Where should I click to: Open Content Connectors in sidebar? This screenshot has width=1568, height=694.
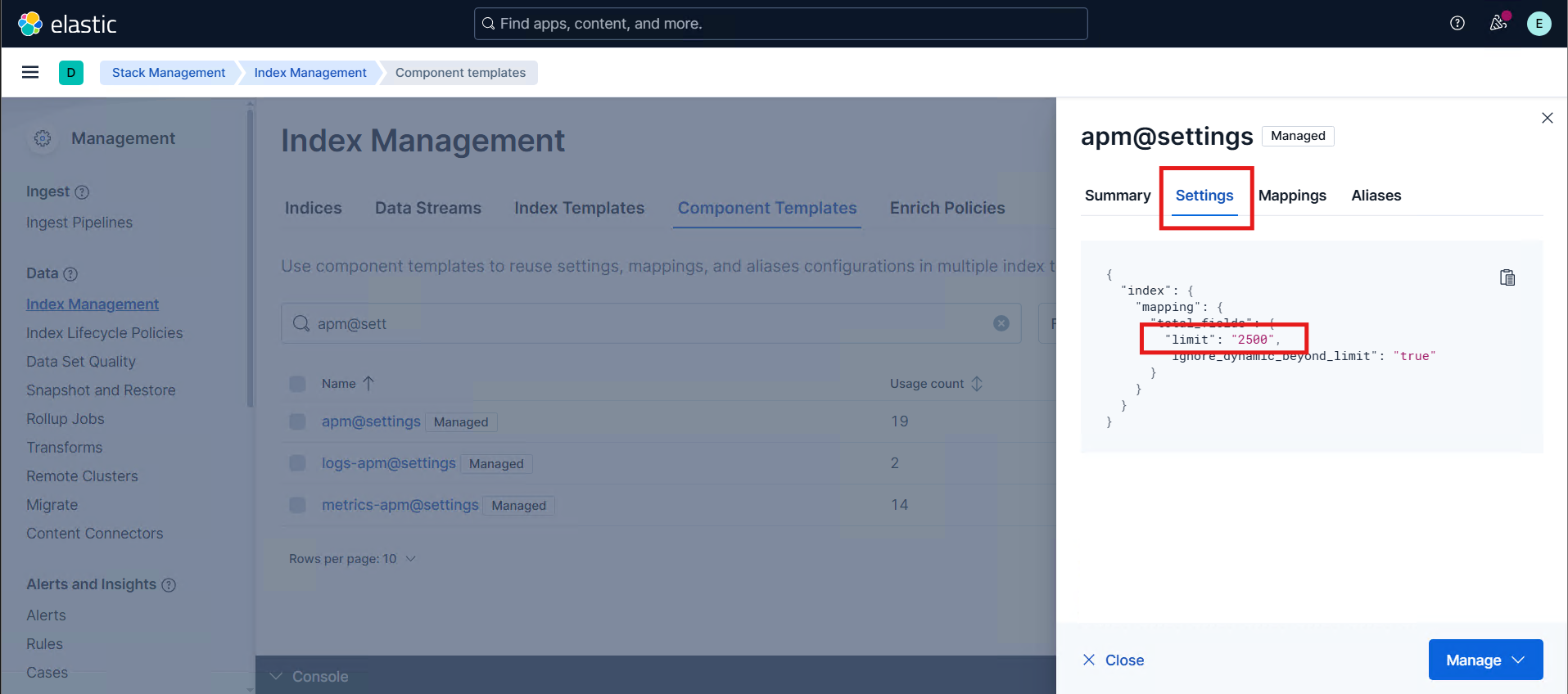[x=95, y=534]
